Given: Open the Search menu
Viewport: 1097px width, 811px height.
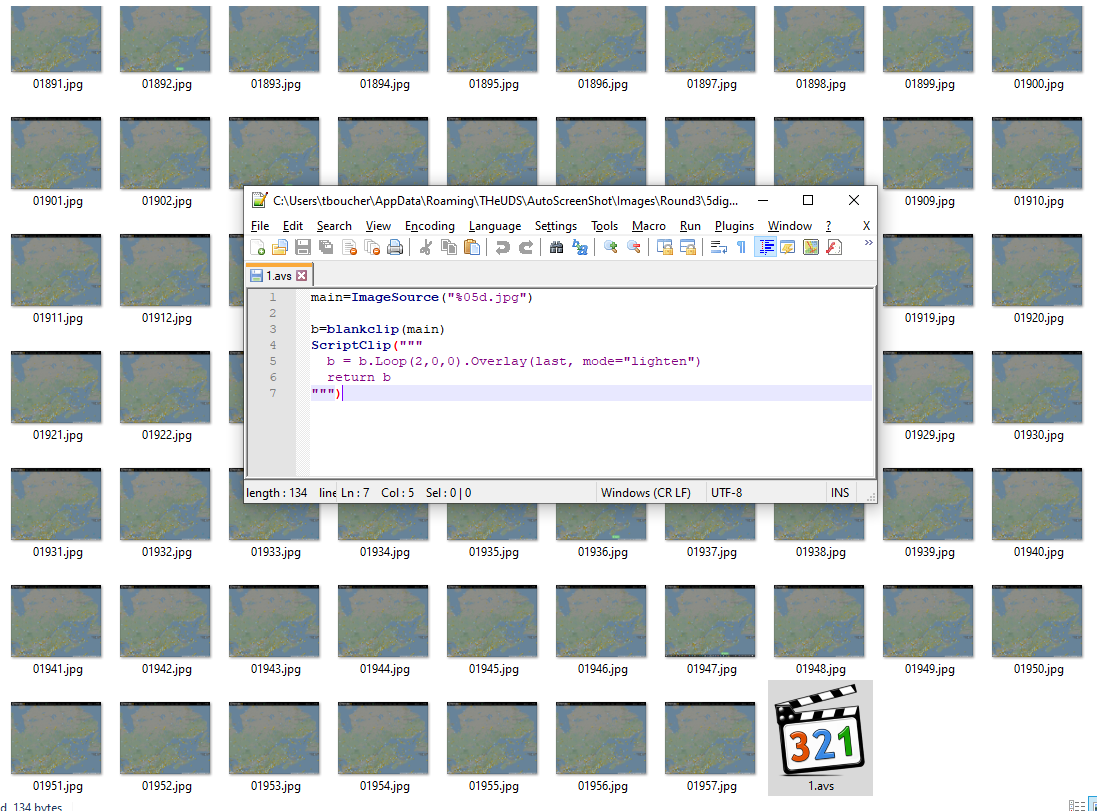Looking at the screenshot, I should pos(334,226).
